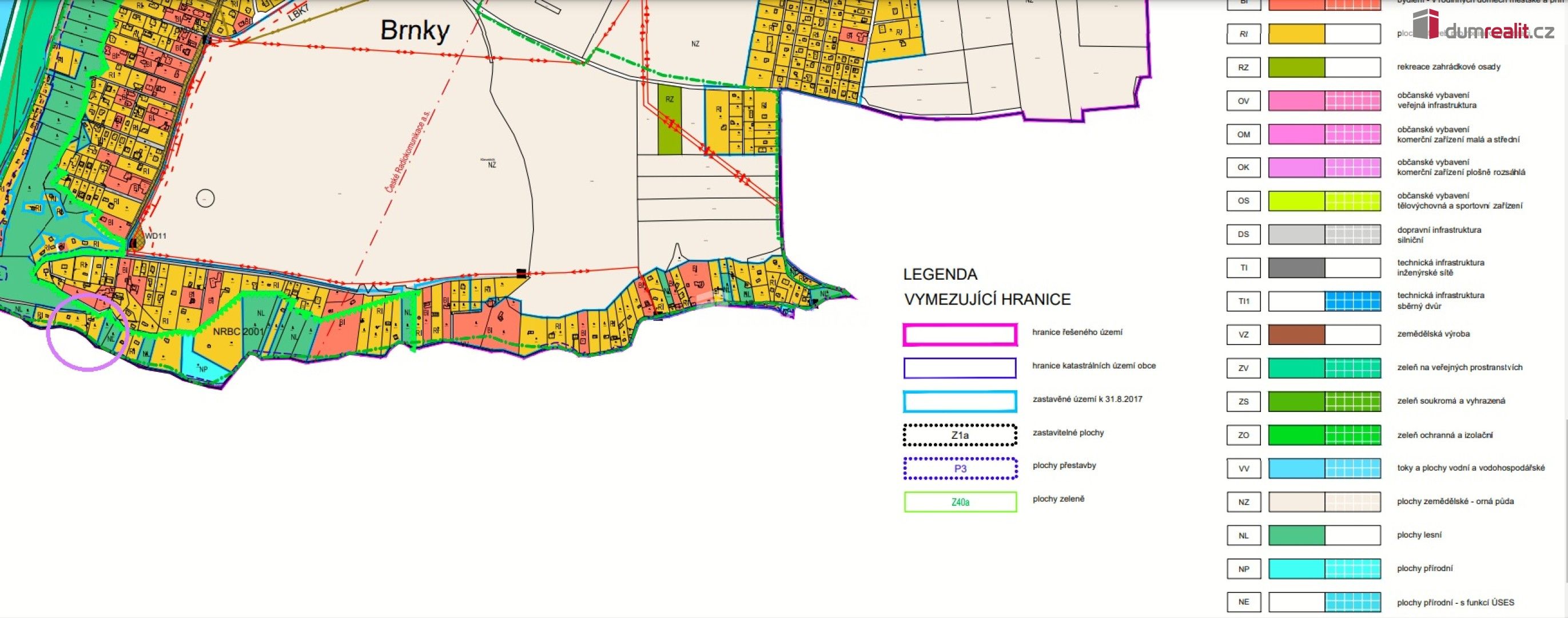Screen dimensions: 1568x618
Task: Click the brown VZ color swatch
Action: (1296, 335)
